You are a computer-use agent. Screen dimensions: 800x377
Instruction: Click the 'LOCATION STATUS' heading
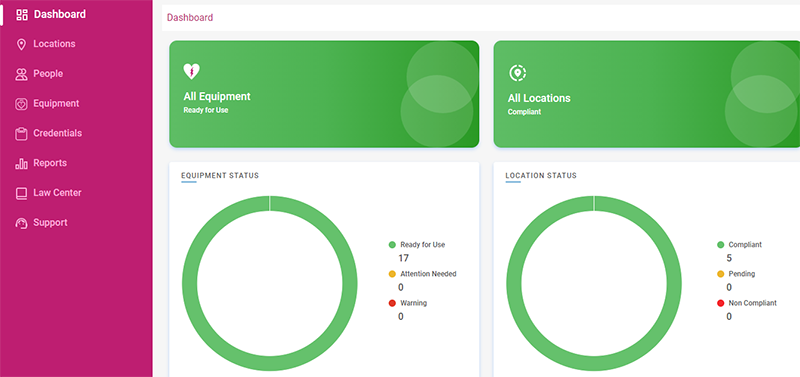(541, 175)
